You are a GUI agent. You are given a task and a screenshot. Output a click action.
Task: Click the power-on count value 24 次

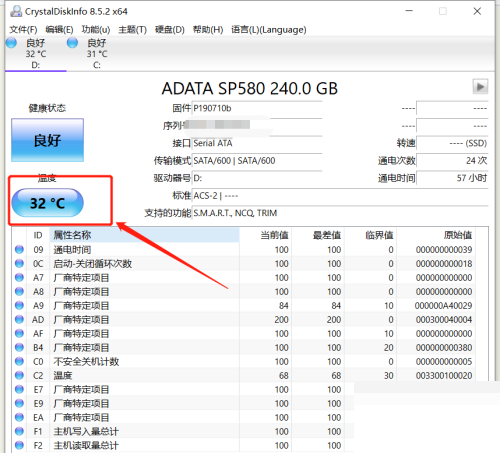(x=452, y=161)
